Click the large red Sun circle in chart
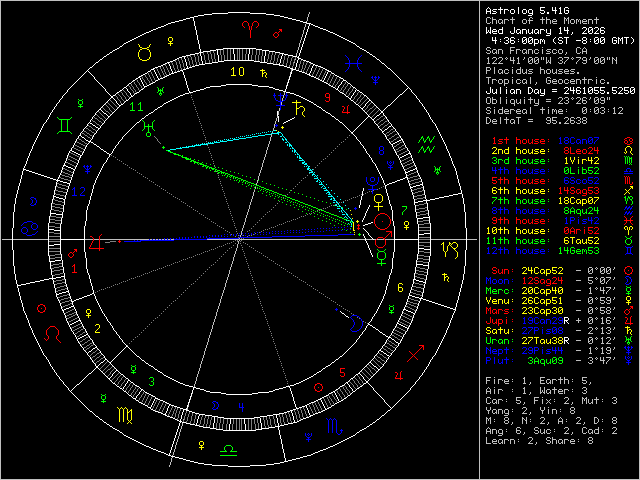 (x=382, y=222)
